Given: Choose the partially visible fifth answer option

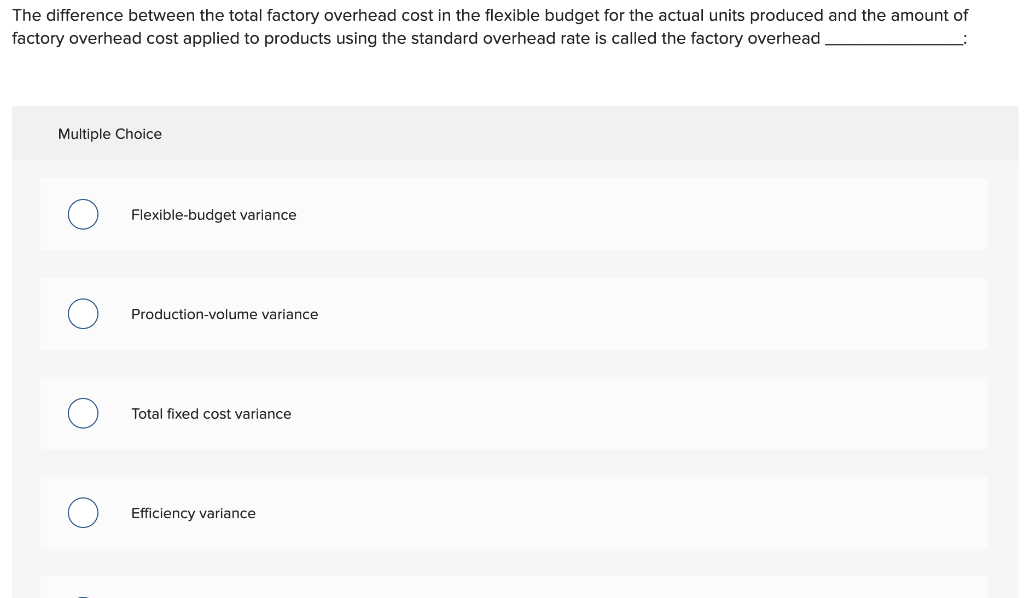Looking at the screenshot, I should (514, 590).
